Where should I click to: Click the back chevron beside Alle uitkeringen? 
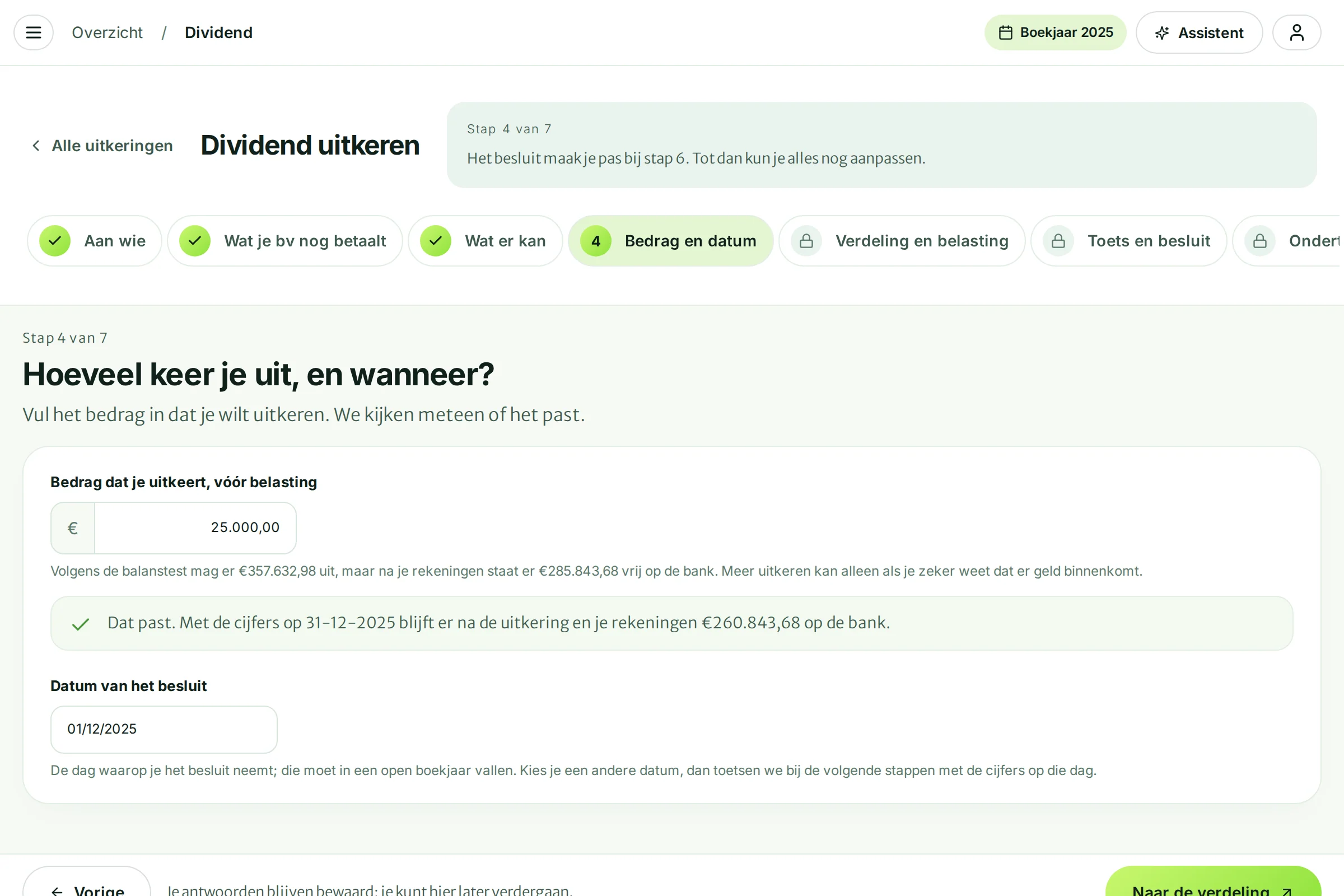click(36, 146)
